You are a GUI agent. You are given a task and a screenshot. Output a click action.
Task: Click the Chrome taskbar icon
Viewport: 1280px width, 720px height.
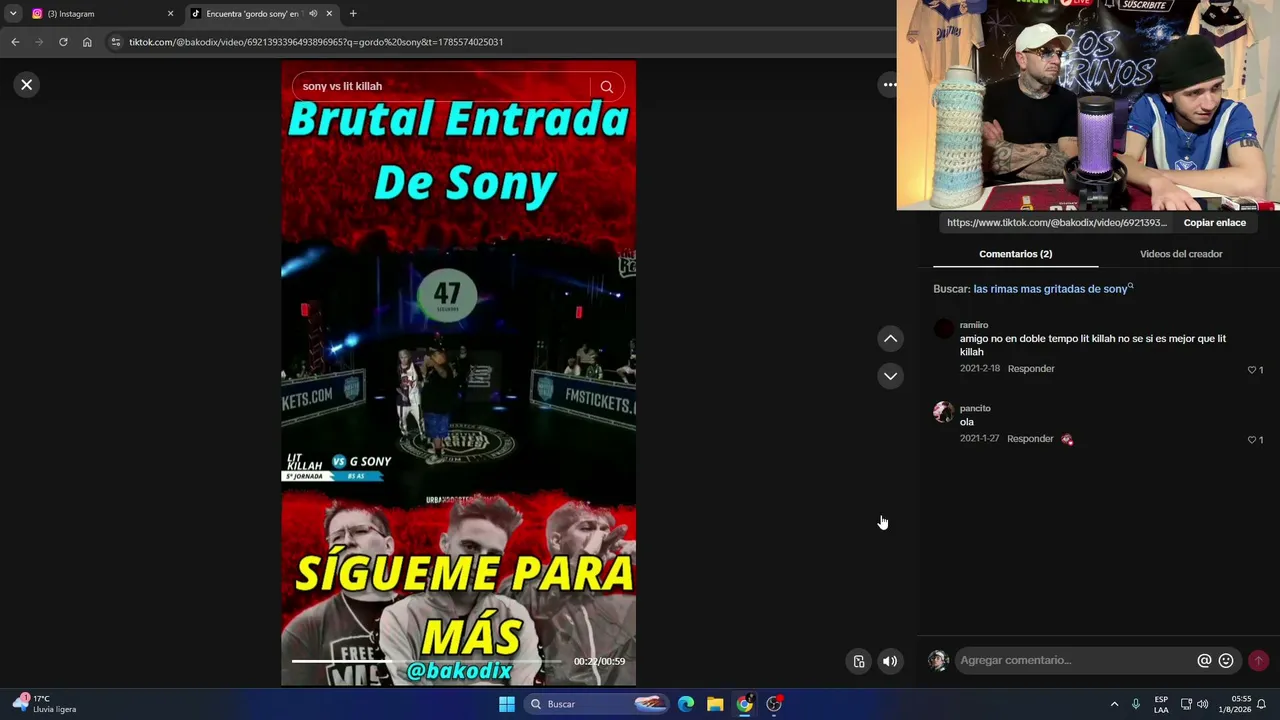(744, 704)
